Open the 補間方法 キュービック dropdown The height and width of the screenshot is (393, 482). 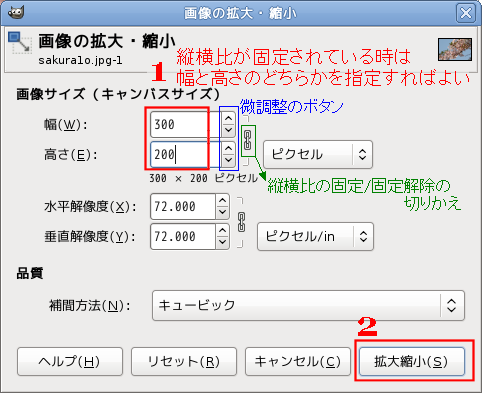pos(308,305)
